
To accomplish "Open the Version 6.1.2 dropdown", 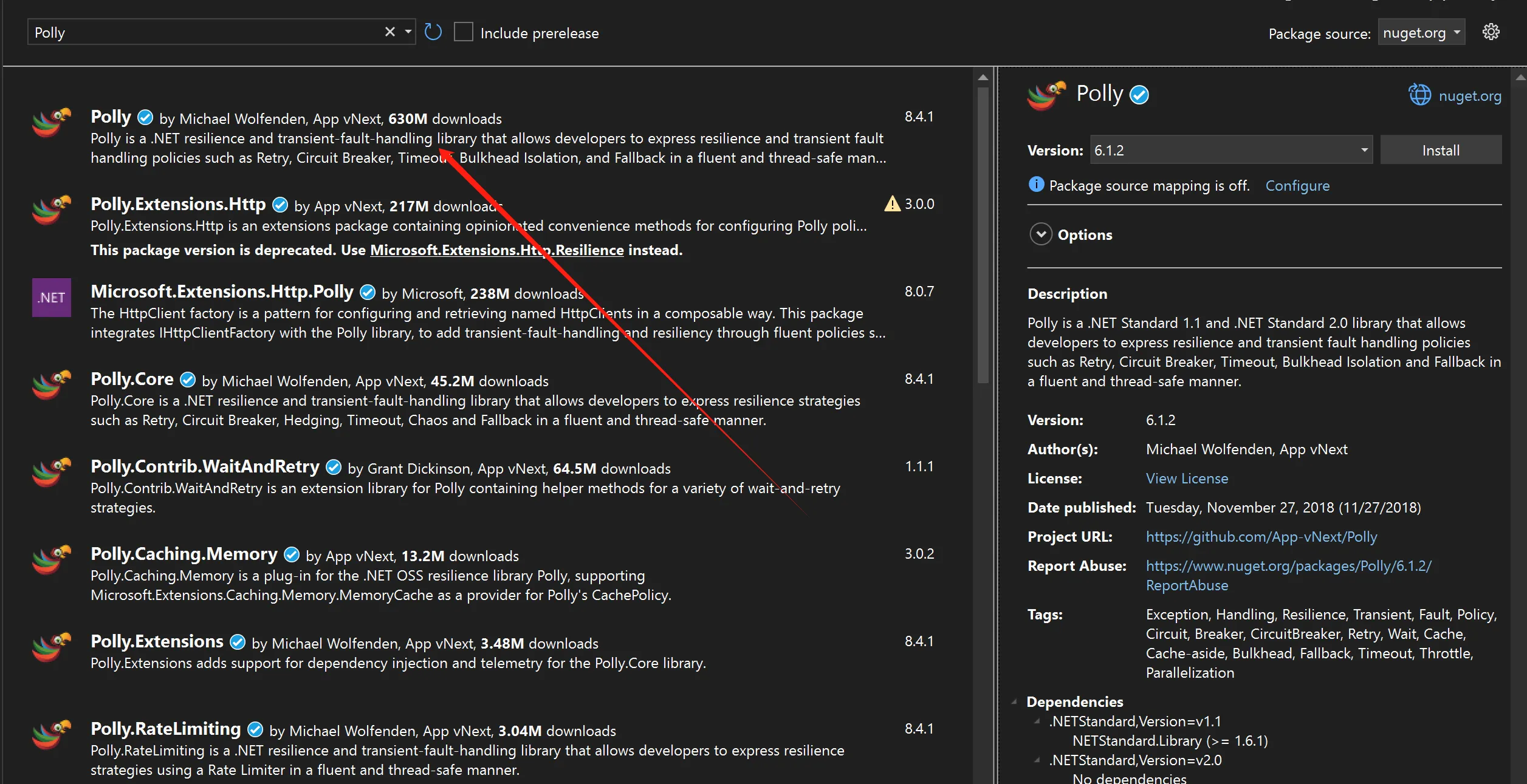I will (x=1364, y=150).
